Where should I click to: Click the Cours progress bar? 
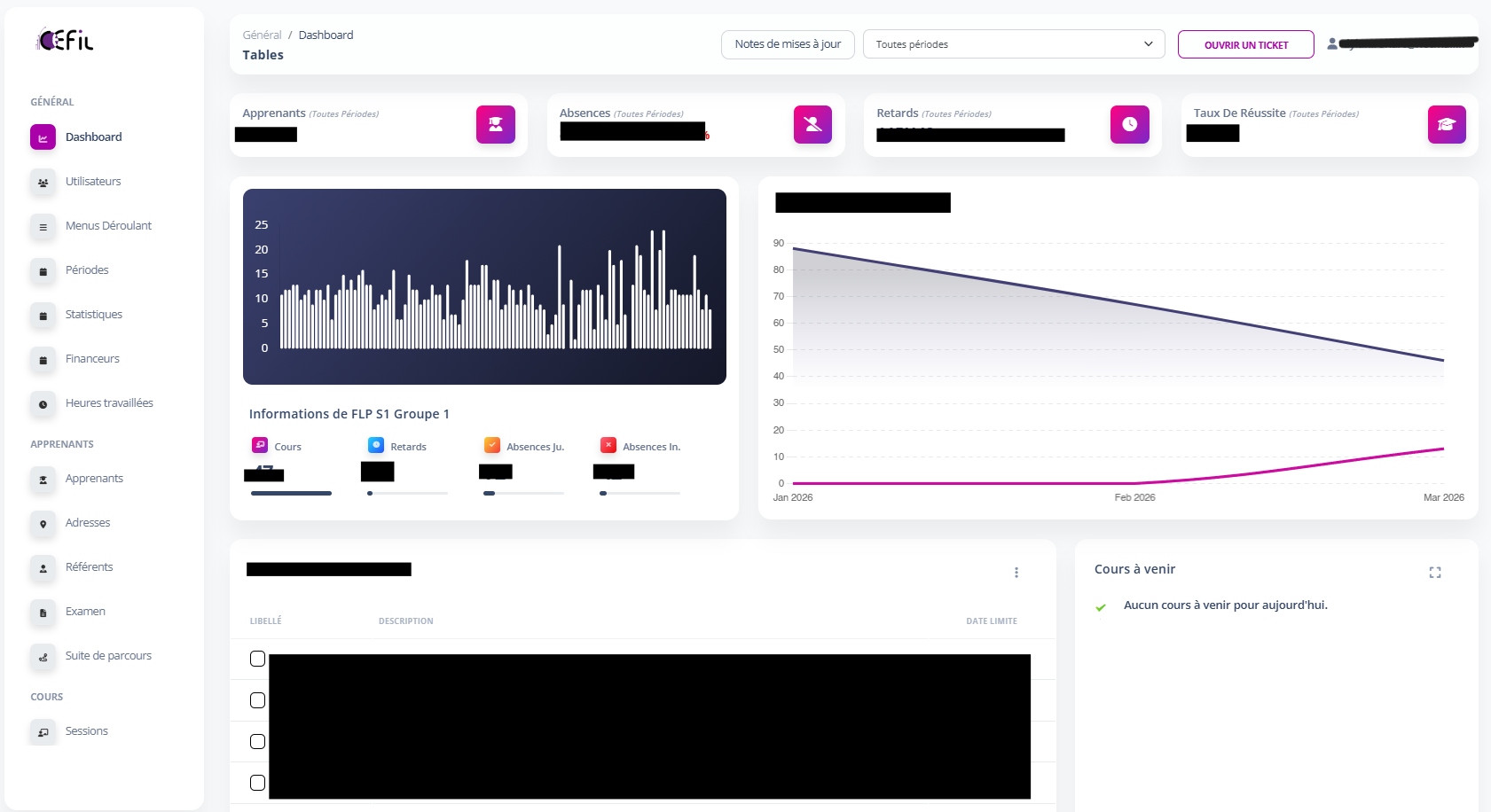pyautogui.click(x=291, y=493)
